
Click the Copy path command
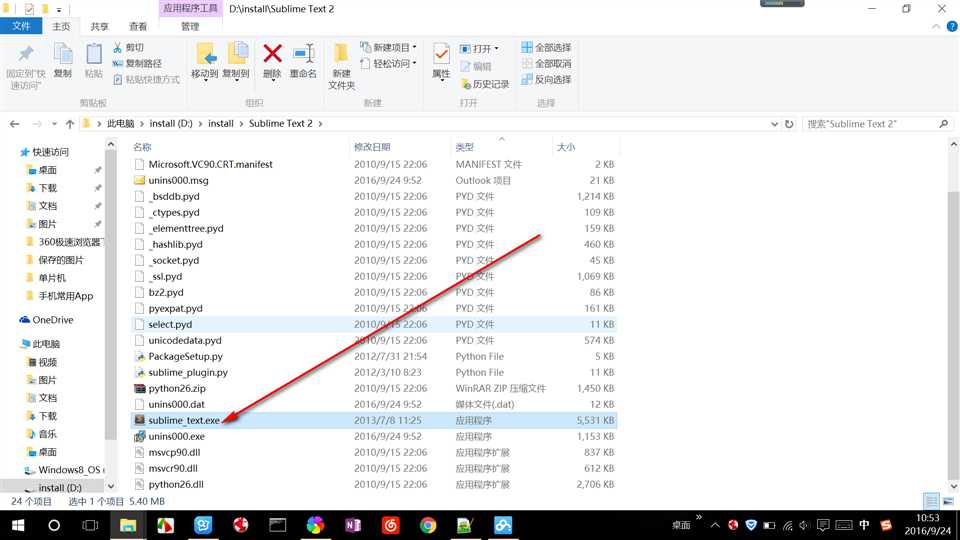pos(137,64)
